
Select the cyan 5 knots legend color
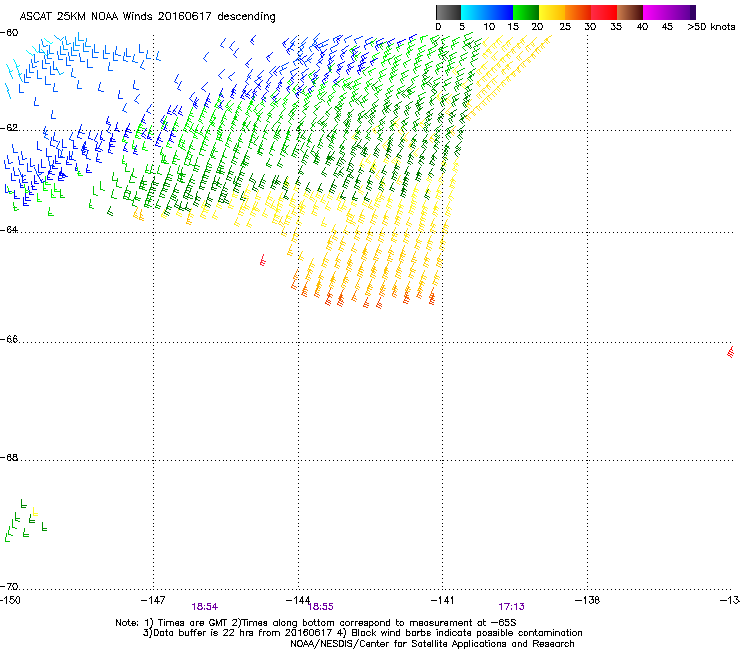coord(473,12)
